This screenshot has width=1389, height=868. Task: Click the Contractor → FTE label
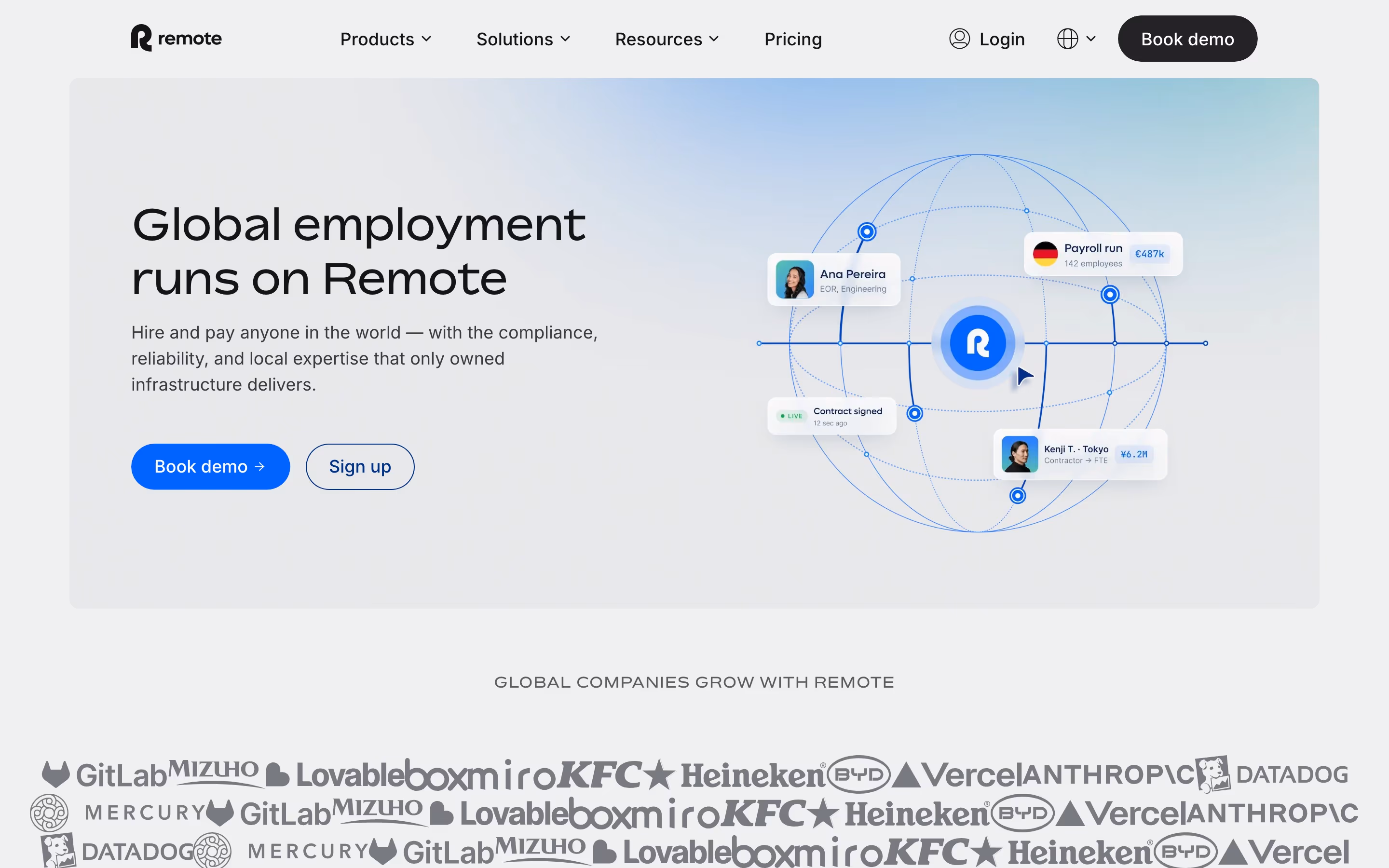pyautogui.click(x=1076, y=461)
